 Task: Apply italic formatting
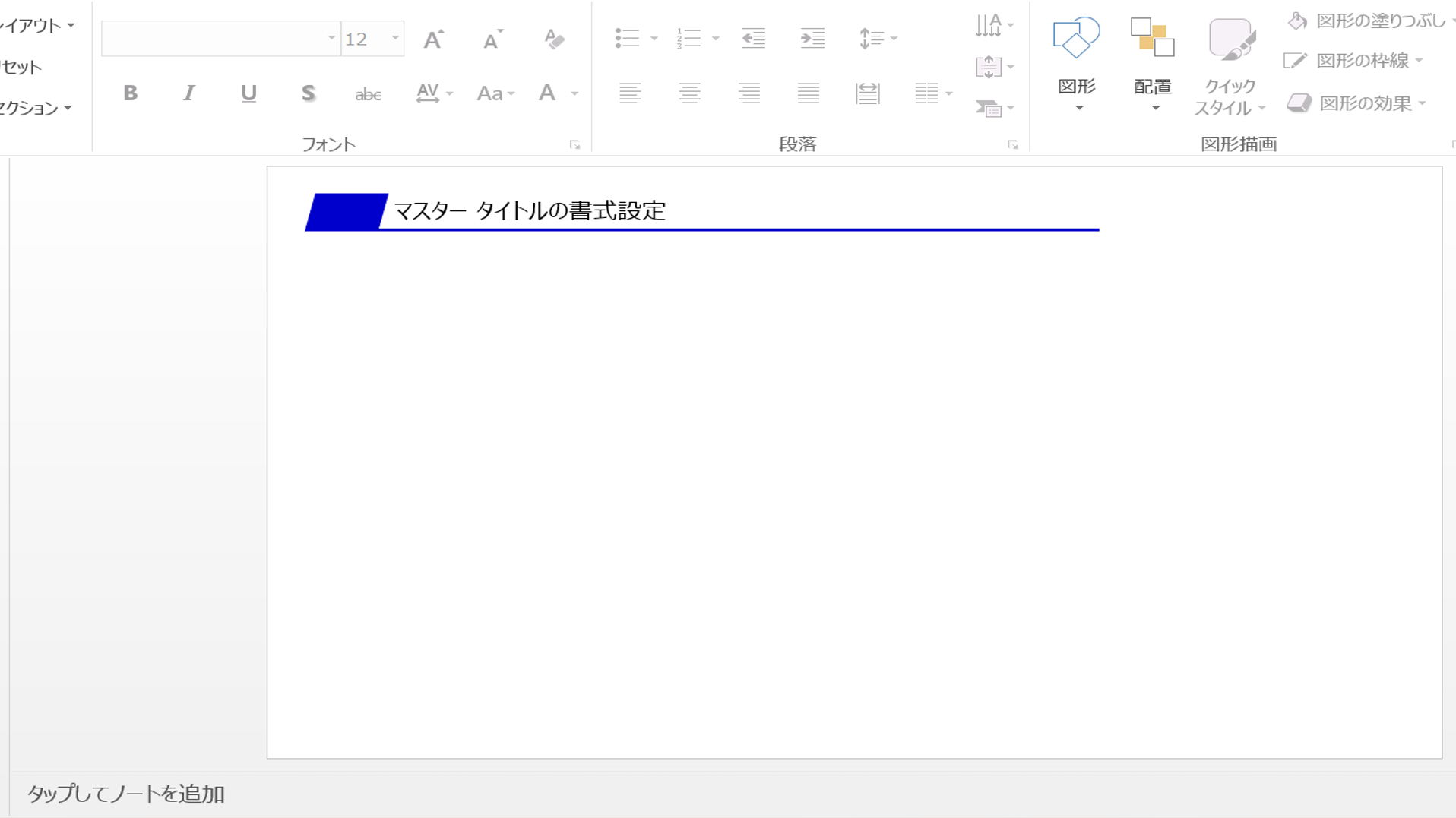[188, 93]
